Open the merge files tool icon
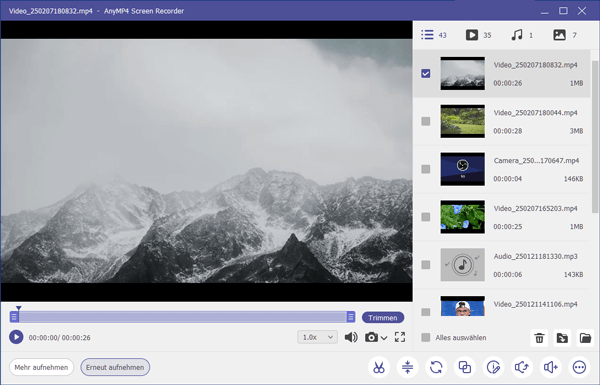 point(465,367)
